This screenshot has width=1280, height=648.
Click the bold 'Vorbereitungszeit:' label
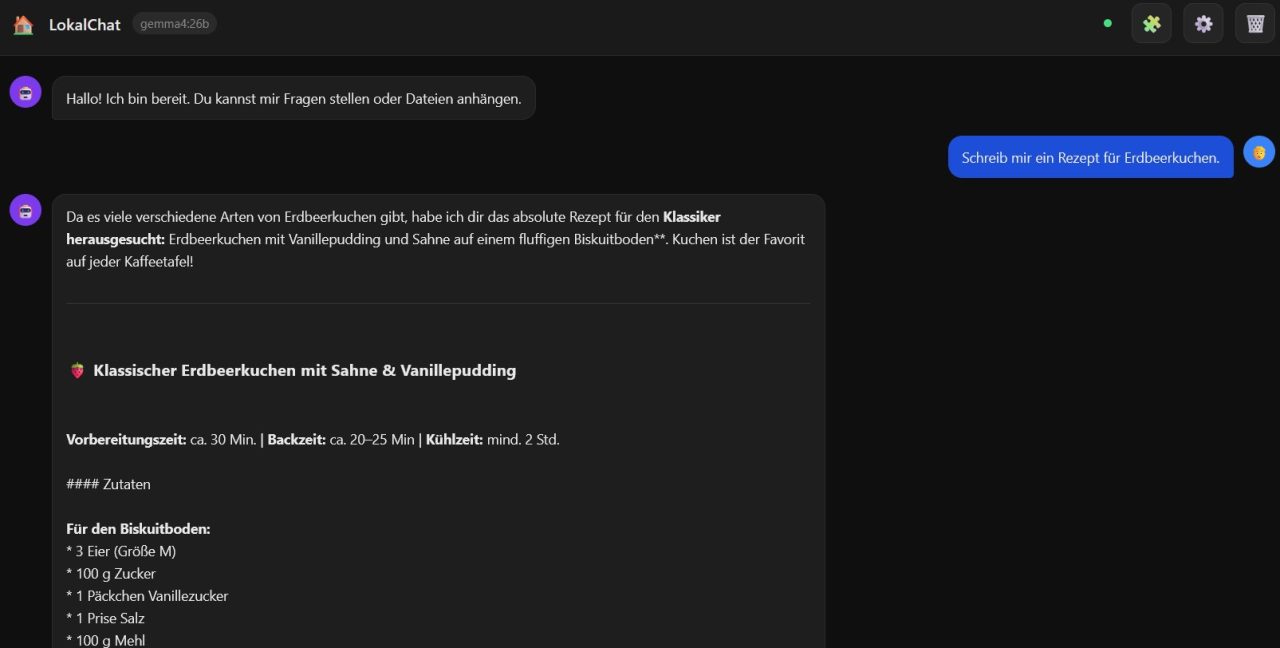pos(126,440)
